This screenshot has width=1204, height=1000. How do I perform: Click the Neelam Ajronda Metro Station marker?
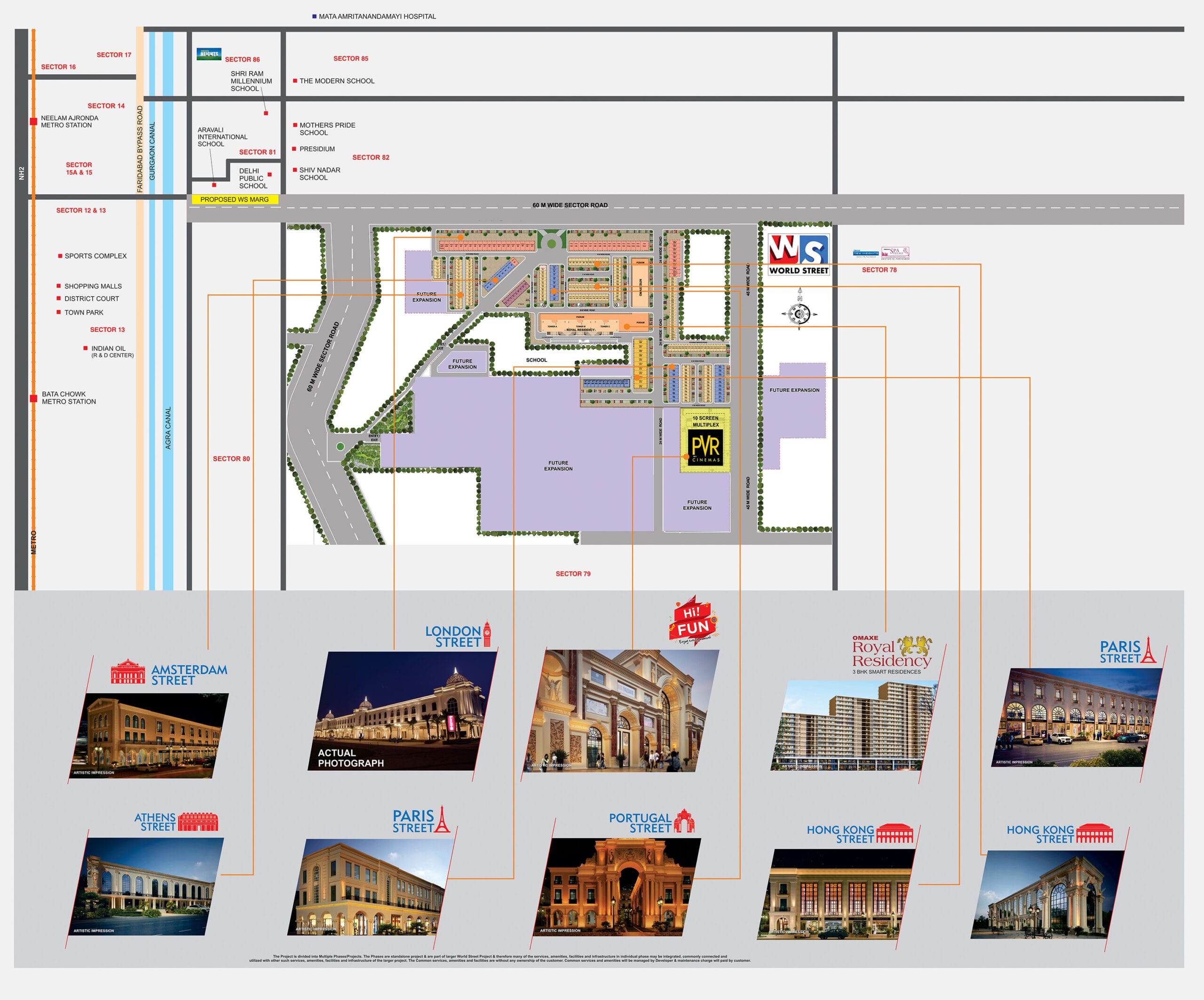click(x=34, y=121)
